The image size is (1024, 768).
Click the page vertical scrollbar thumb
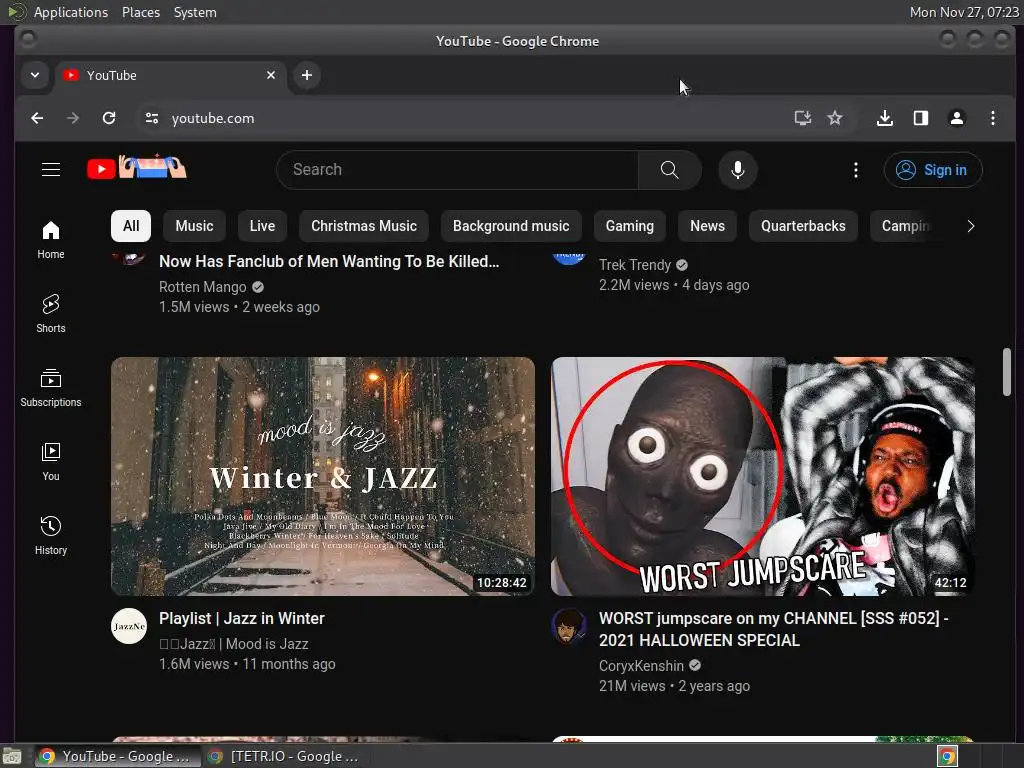point(1006,372)
